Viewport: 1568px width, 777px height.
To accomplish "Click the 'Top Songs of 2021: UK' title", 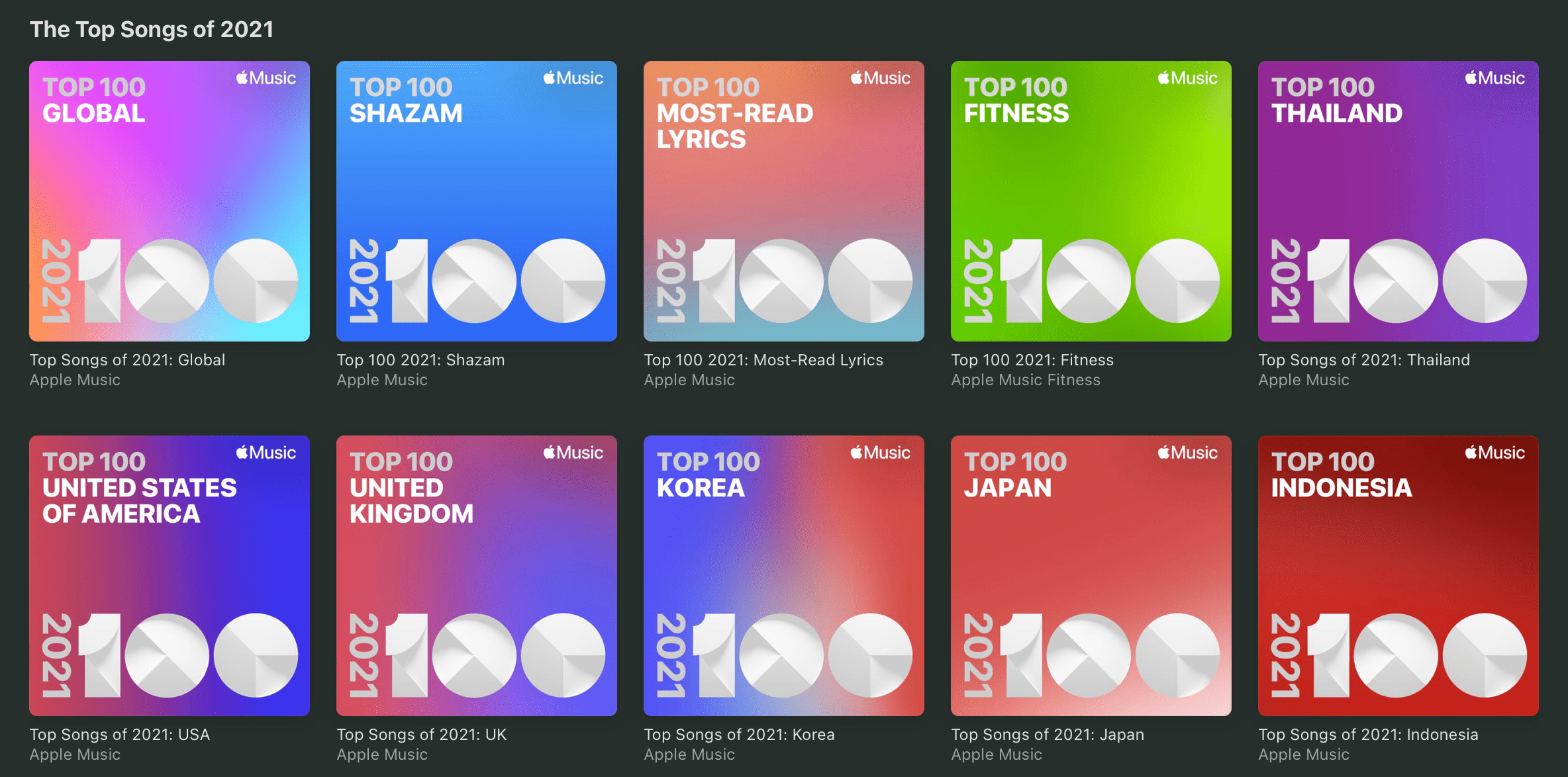I will 422,735.
